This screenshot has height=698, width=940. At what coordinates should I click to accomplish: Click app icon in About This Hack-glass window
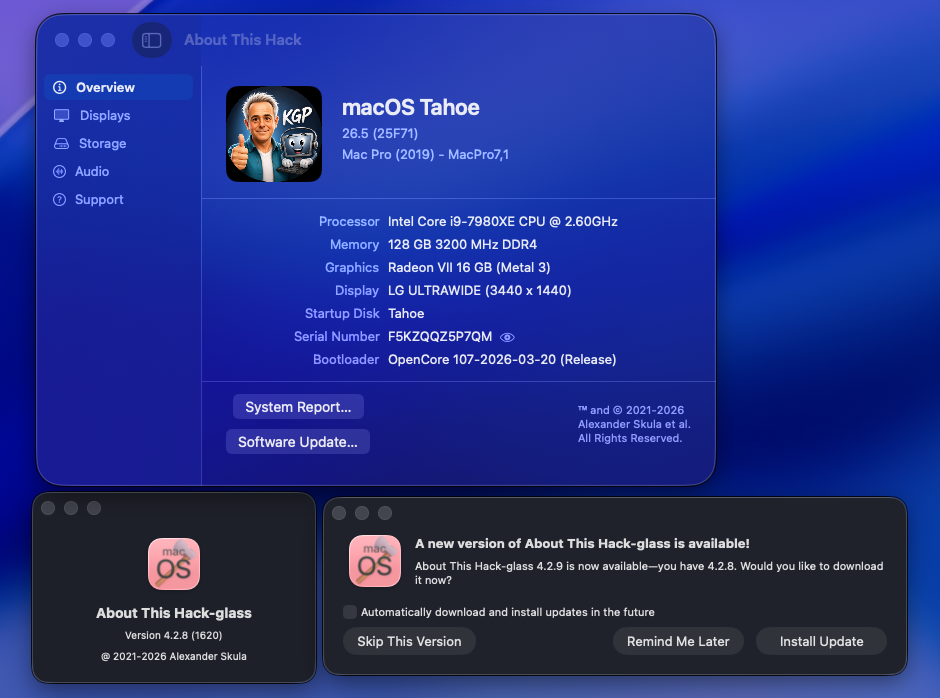[x=174, y=564]
